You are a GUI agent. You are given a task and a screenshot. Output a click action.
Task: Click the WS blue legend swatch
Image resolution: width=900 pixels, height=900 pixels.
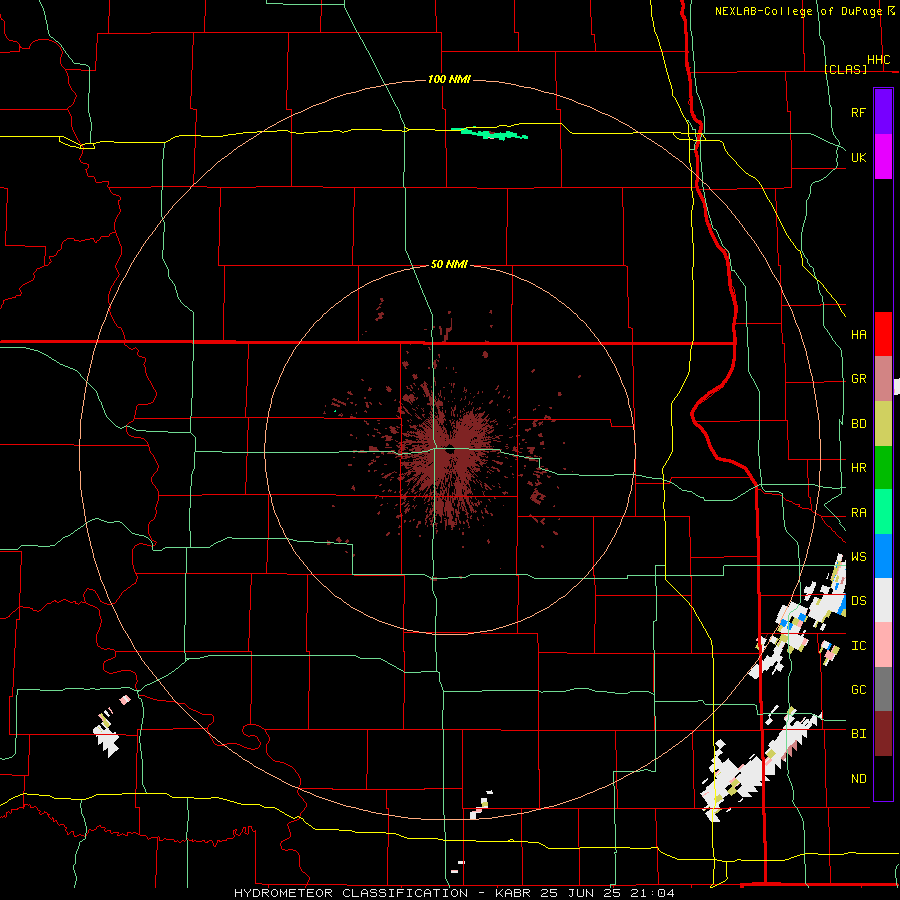883,556
